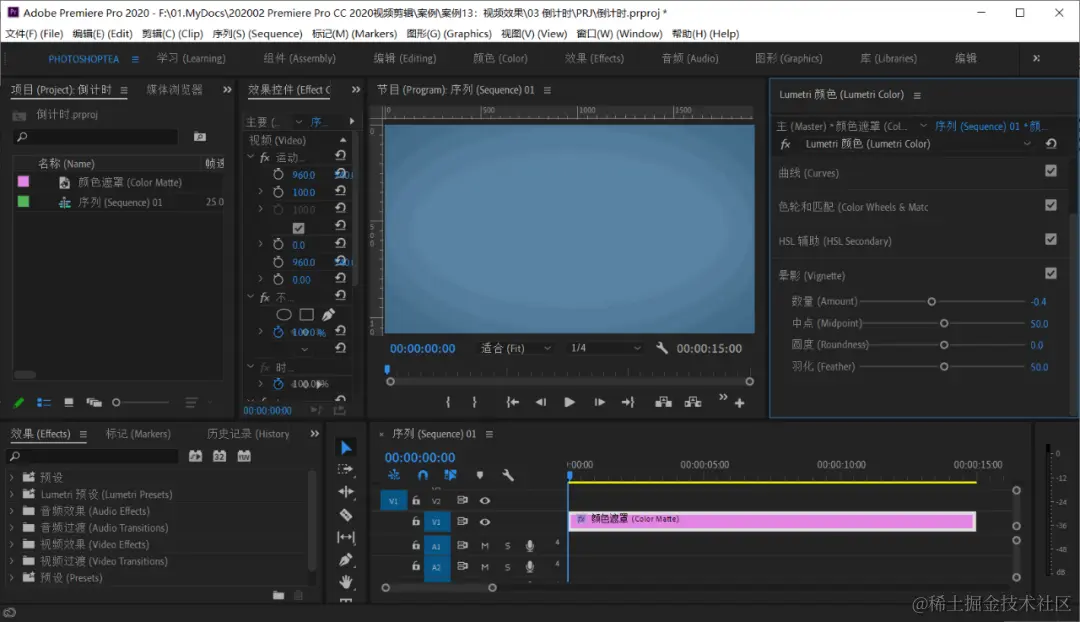Toggle HSL Secondary checkbox

point(1050,239)
